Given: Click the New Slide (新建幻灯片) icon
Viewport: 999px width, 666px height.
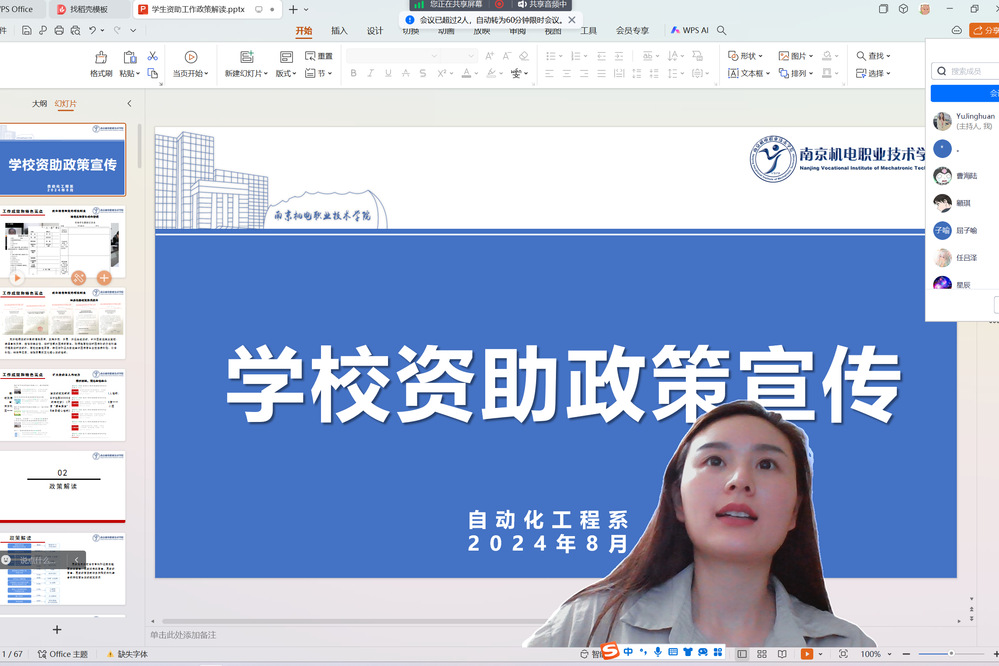Looking at the screenshot, I should (x=246, y=58).
